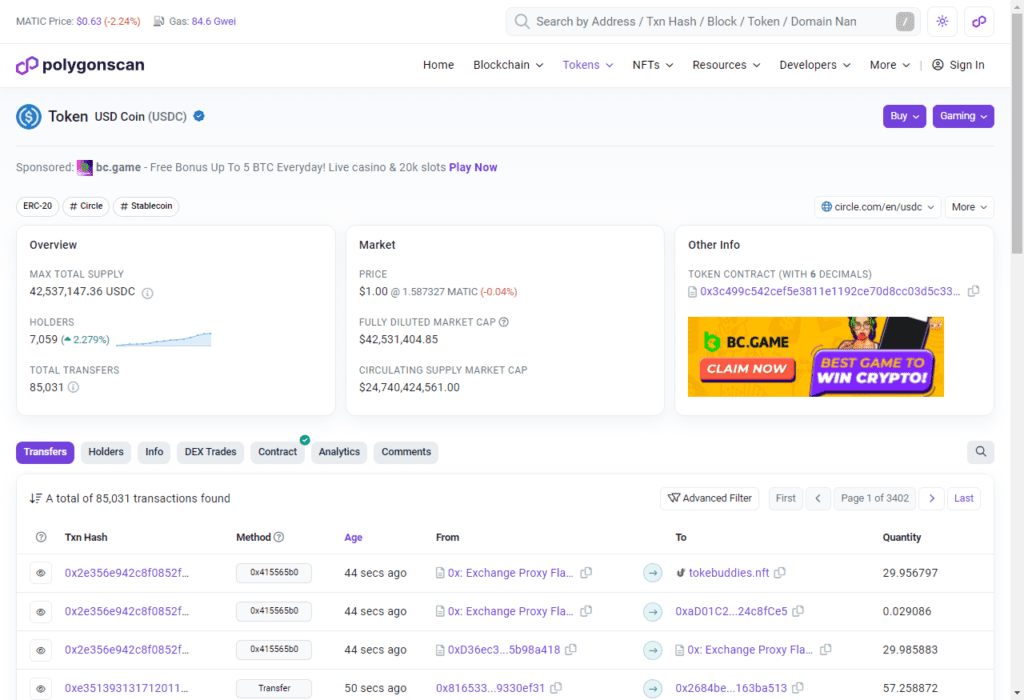This screenshot has height=700, width=1024.
Task: Click the info icon beside max total supply
Action: click(x=148, y=293)
